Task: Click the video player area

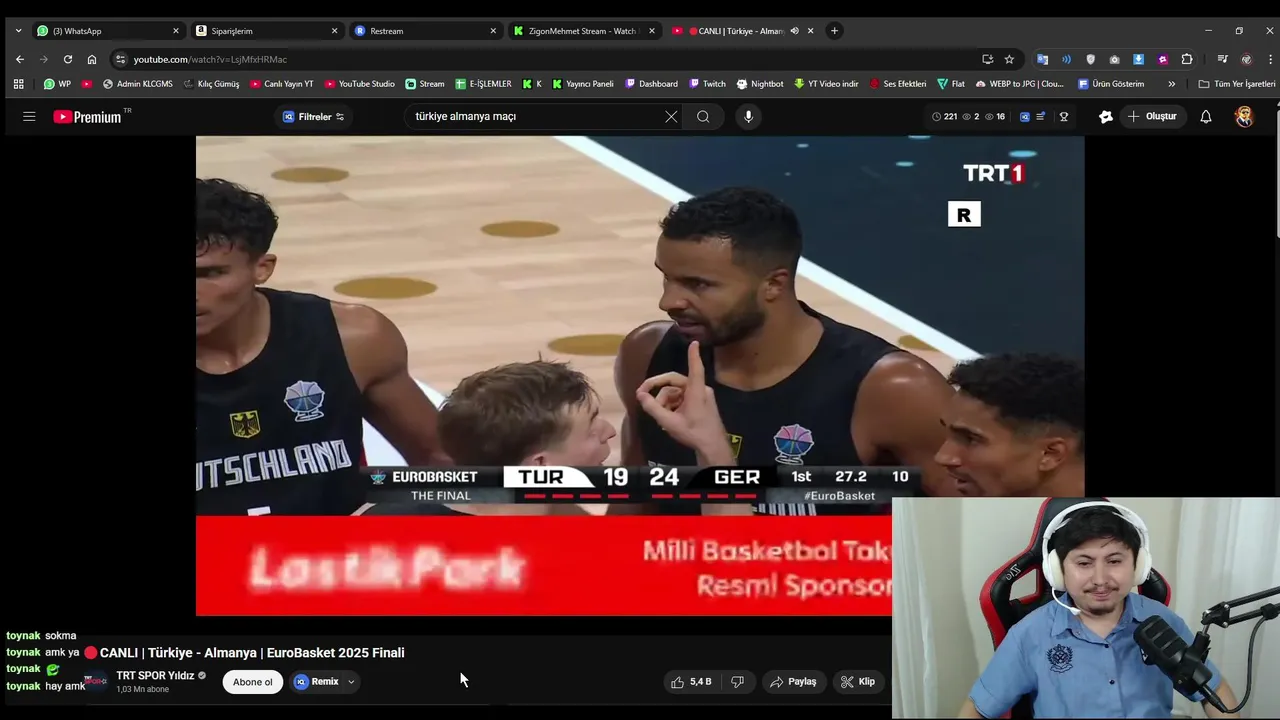Action: [640, 375]
